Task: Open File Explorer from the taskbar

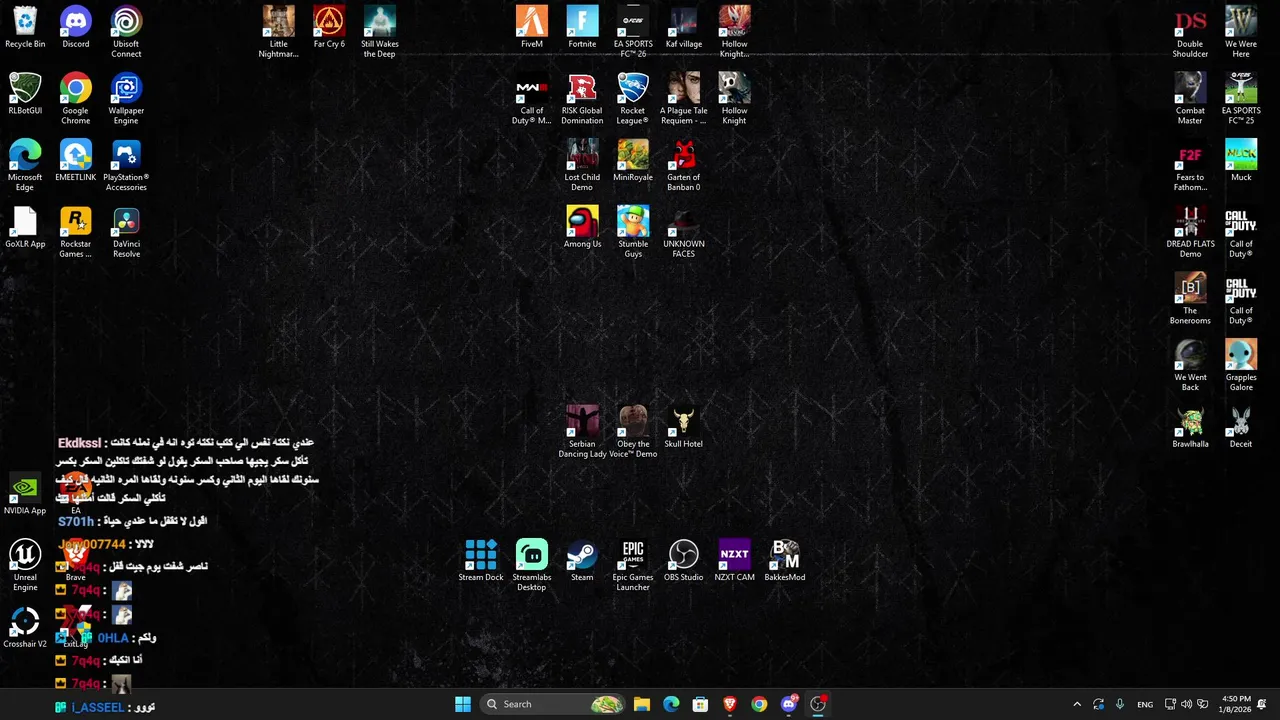Action: (x=642, y=704)
